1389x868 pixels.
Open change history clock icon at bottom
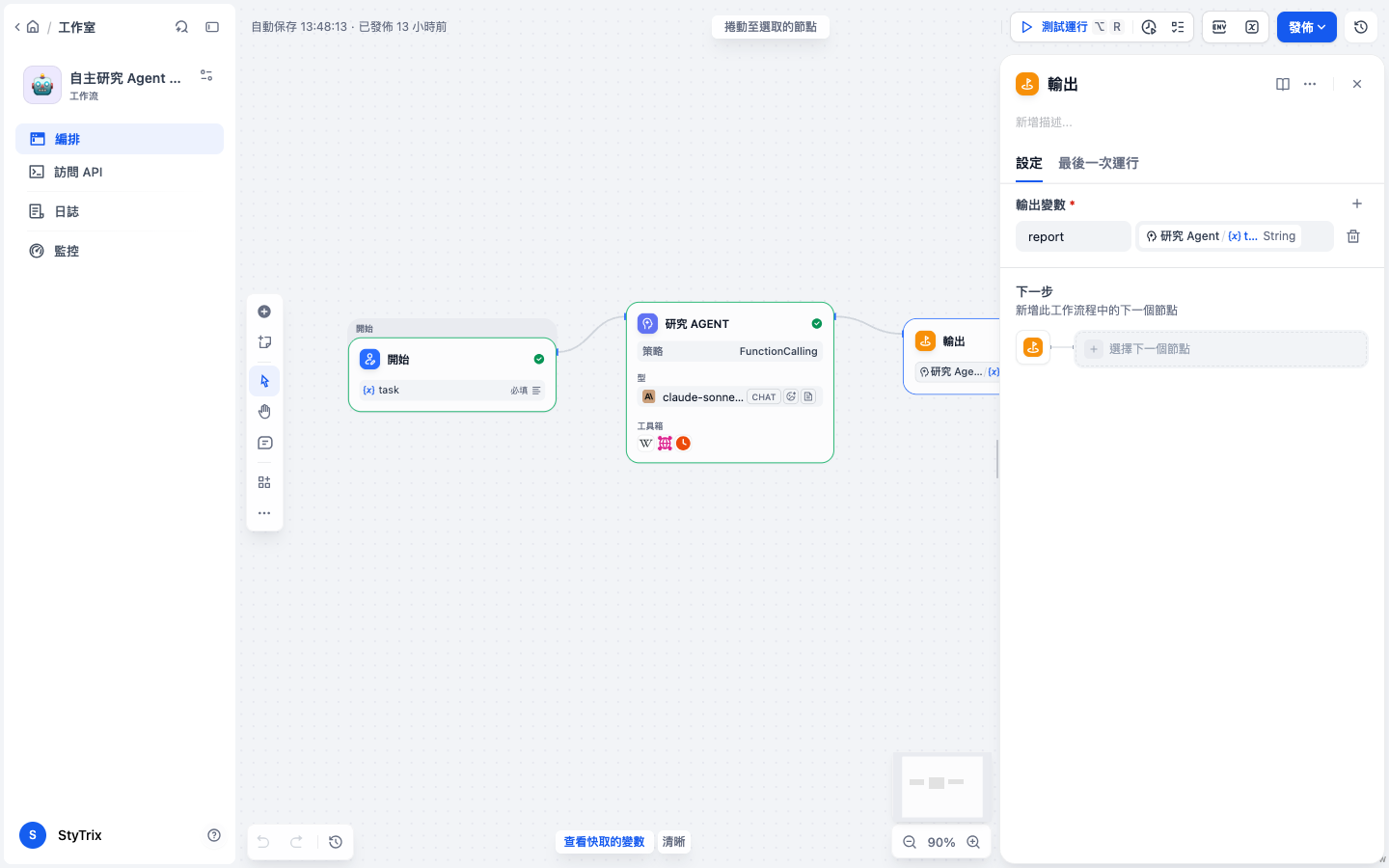tap(336, 842)
